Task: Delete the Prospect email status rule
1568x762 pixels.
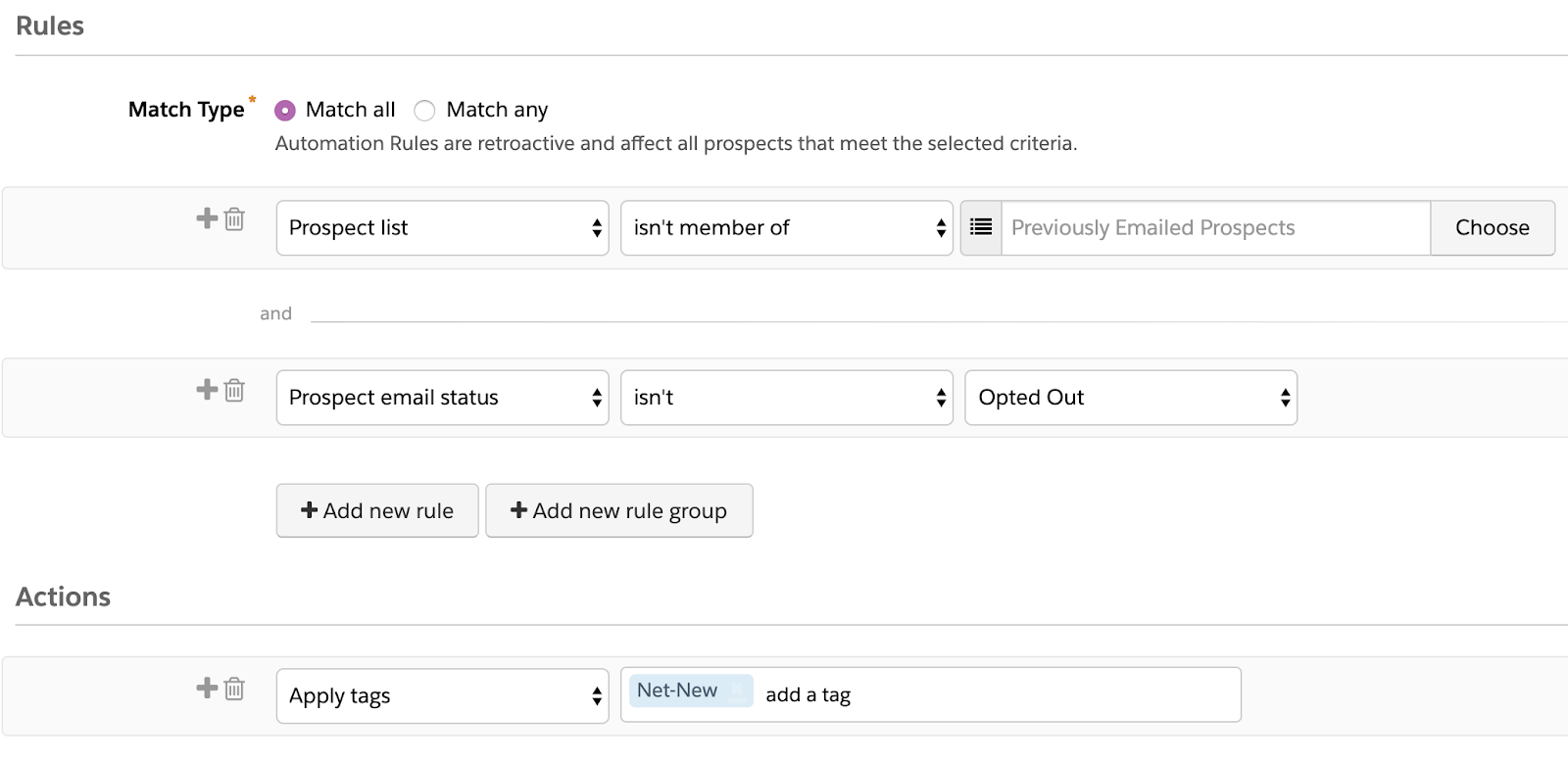Action: tap(234, 391)
